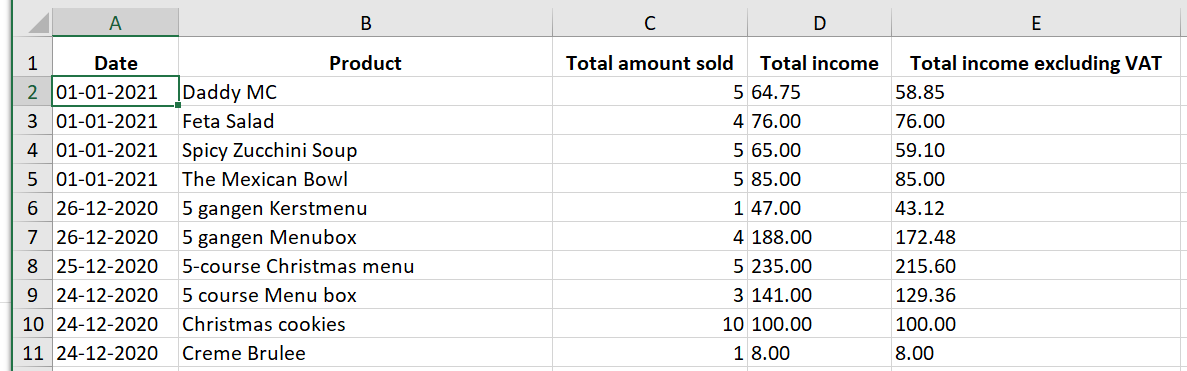Image resolution: width=1187 pixels, height=371 pixels.
Task: Select the 5-course Christmas menu cell
Action: [x=366, y=266]
